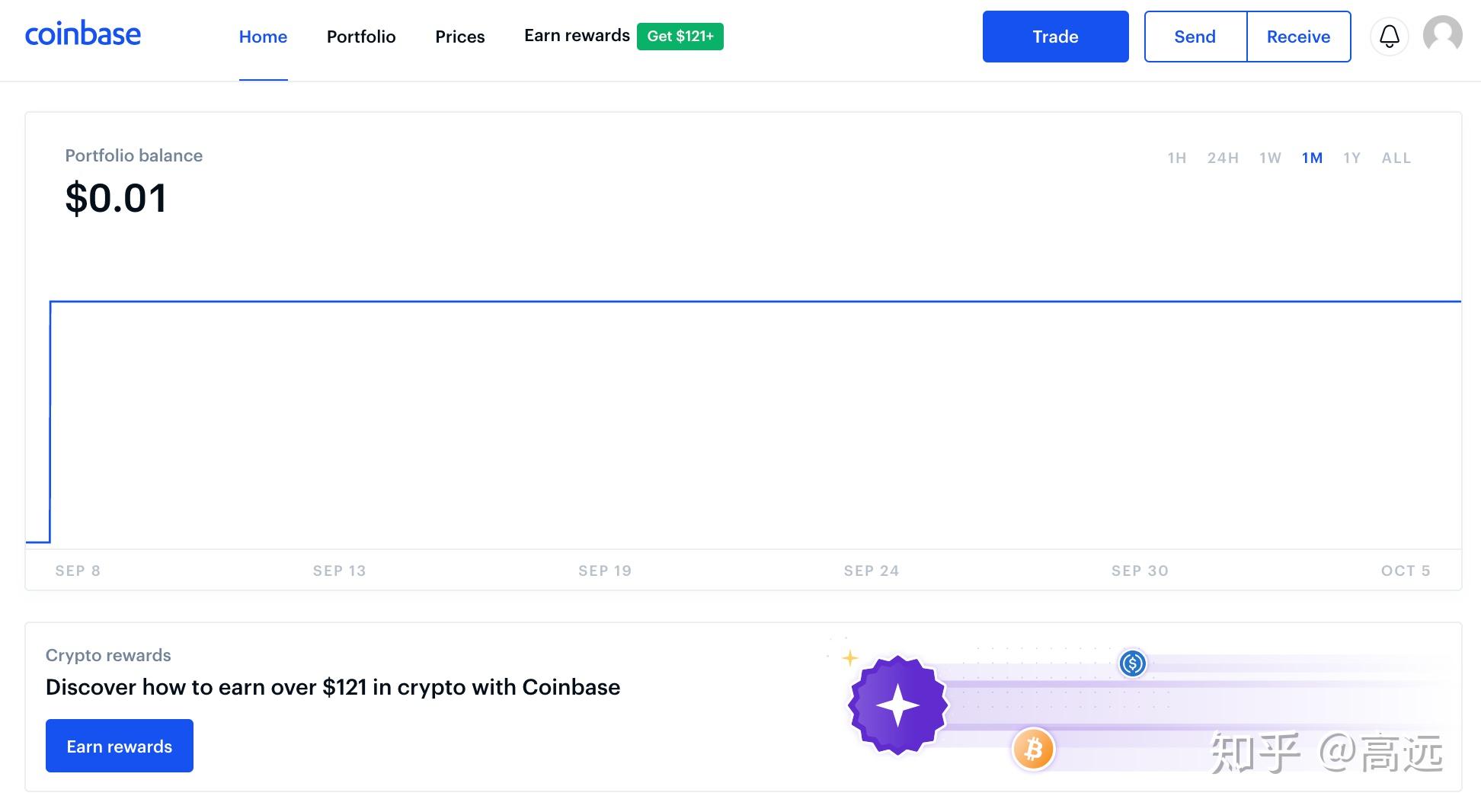Image resolution: width=1481 pixels, height=812 pixels.
Task: Click the OCT 5 axis label
Action: pyautogui.click(x=1406, y=571)
